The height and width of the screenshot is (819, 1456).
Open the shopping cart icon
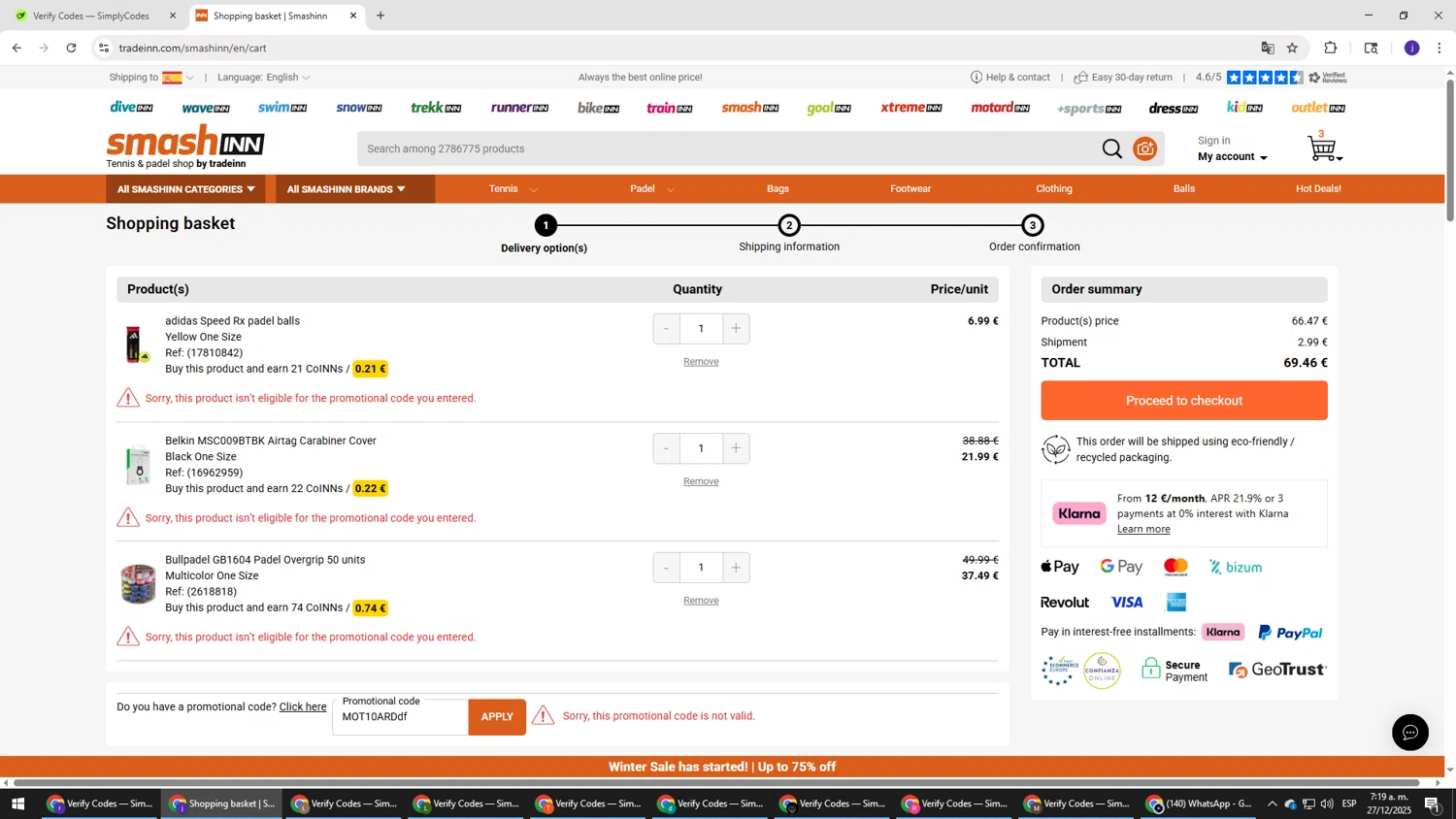click(1324, 148)
